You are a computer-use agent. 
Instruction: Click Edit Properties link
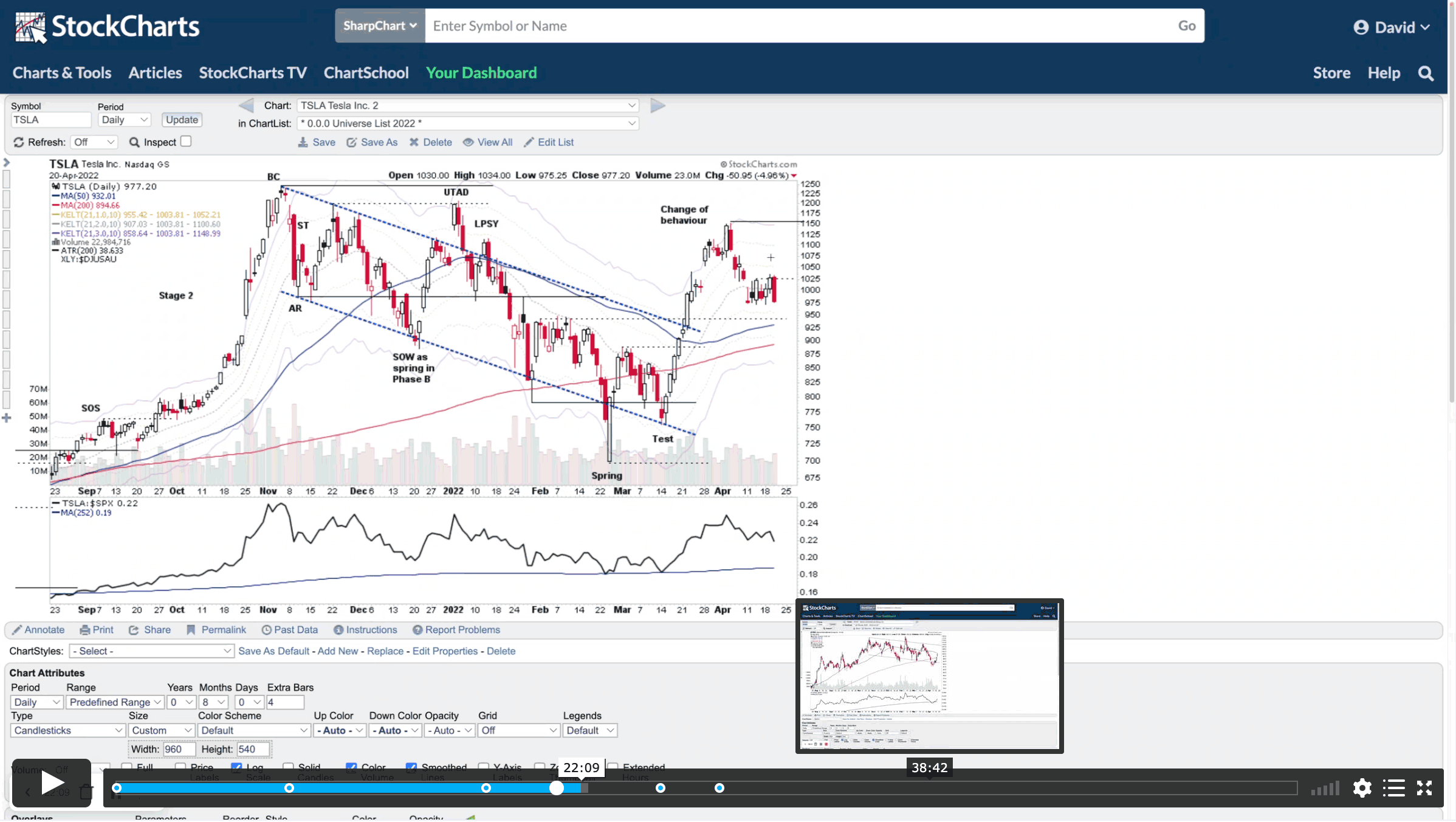(445, 651)
